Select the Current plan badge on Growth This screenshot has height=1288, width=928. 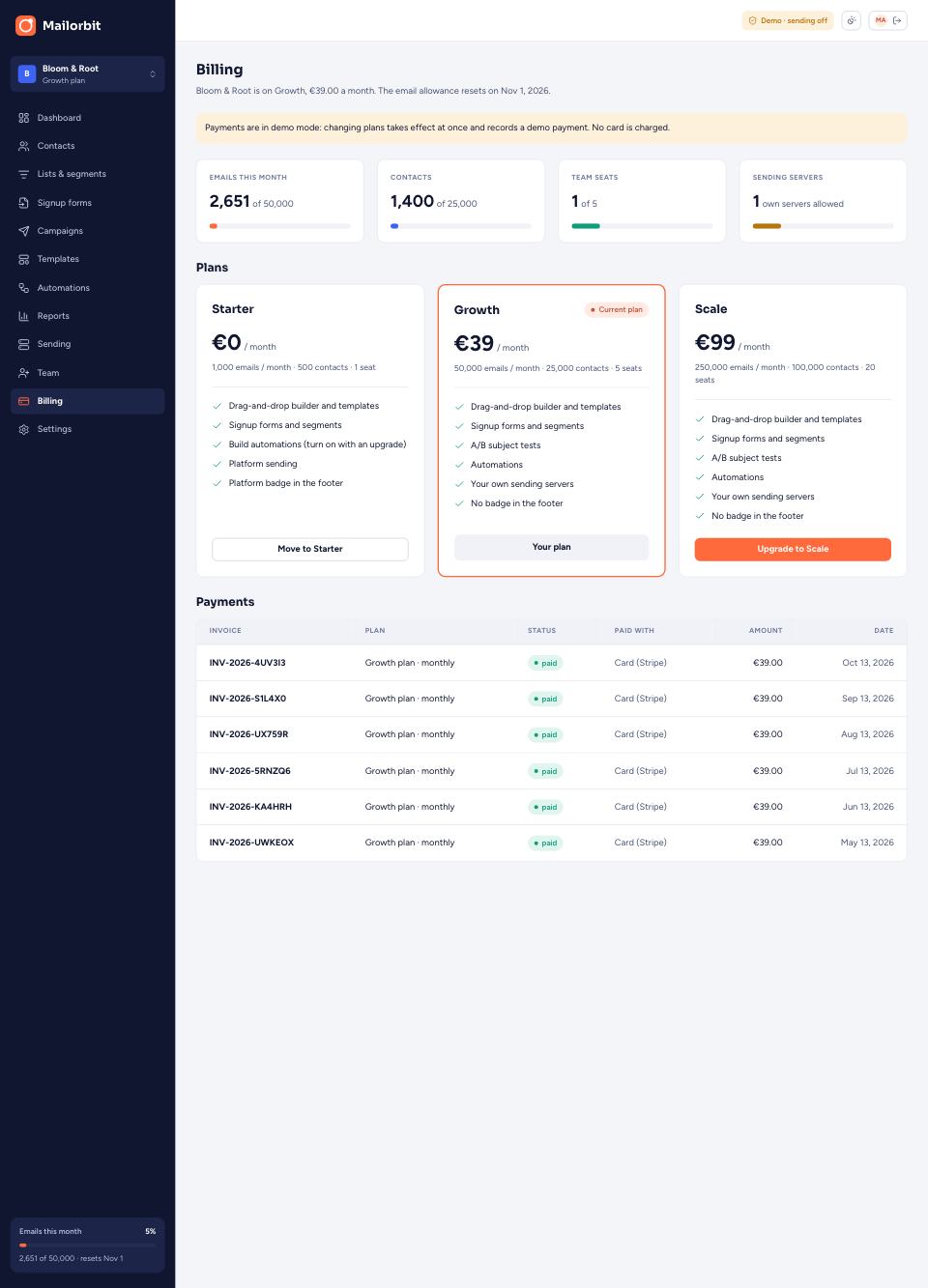617,310
